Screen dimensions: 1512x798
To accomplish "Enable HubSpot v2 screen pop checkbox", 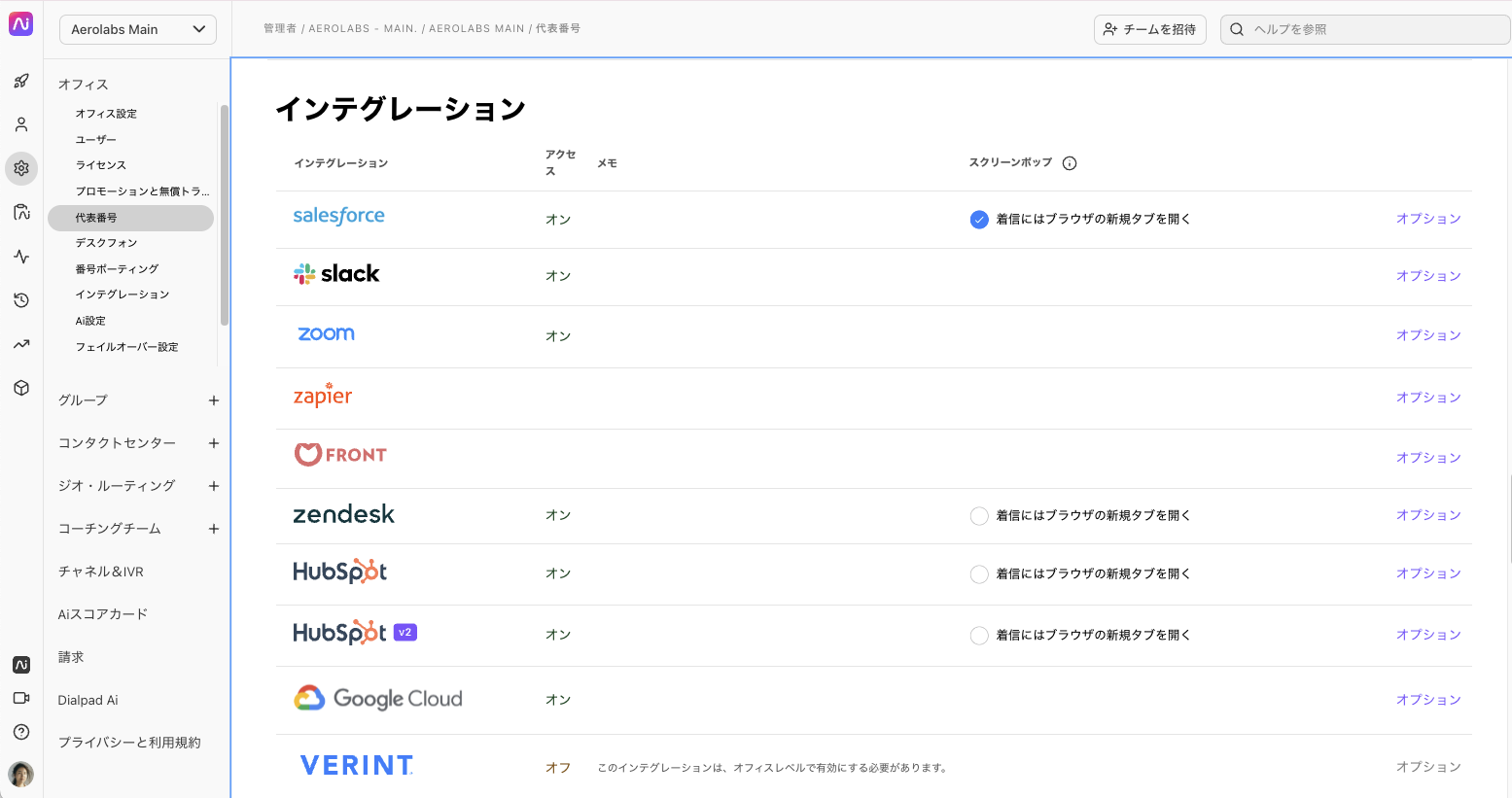I will 979,636.
